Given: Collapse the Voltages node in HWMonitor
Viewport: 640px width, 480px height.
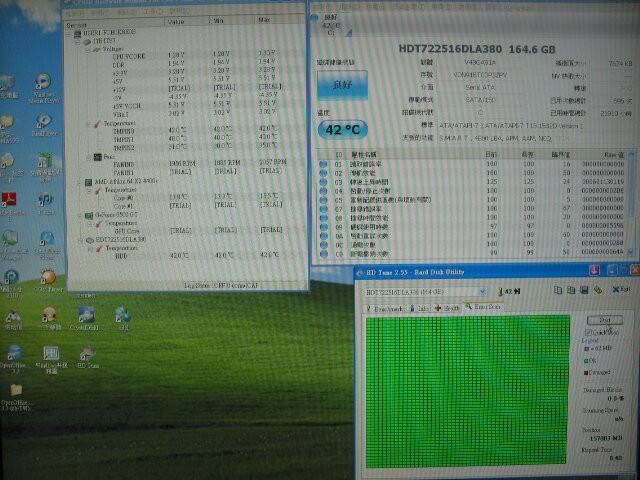Looking at the screenshot, I should pos(87,49).
